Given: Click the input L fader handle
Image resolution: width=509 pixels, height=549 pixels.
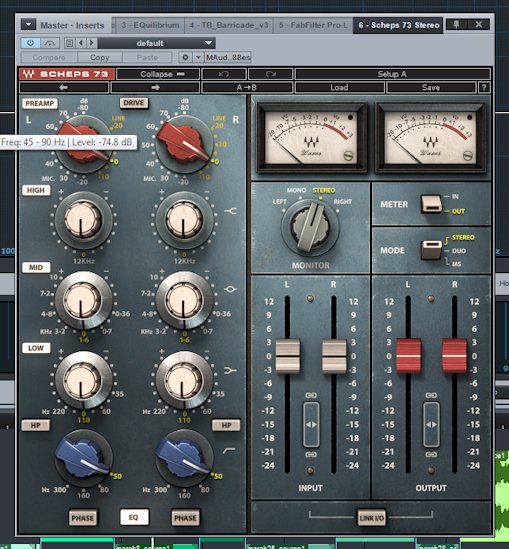Looking at the screenshot, I should tap(288, 356).
